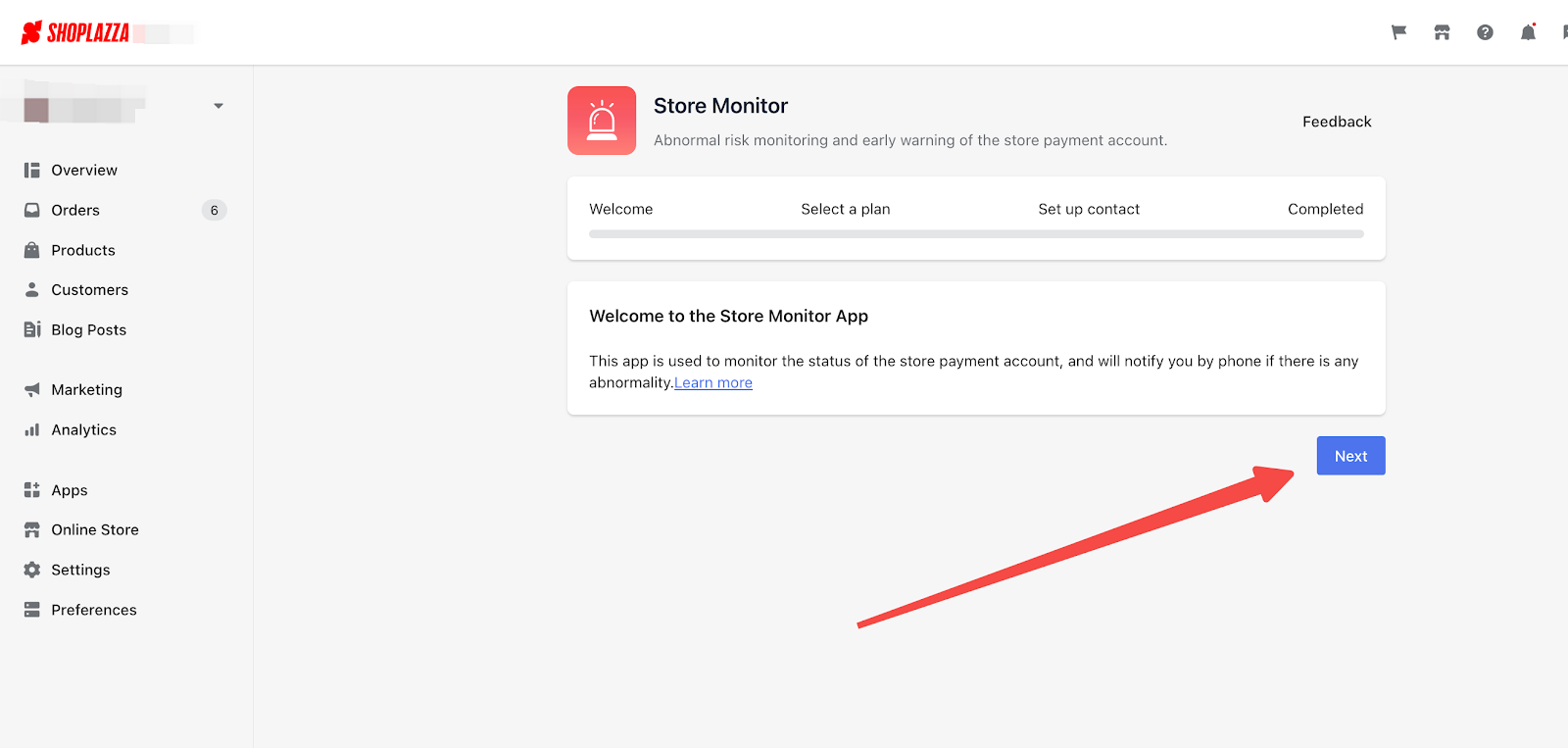Open the Apps menu item
The width and height of the screenshot is (1568, 748).
[70, 490]
